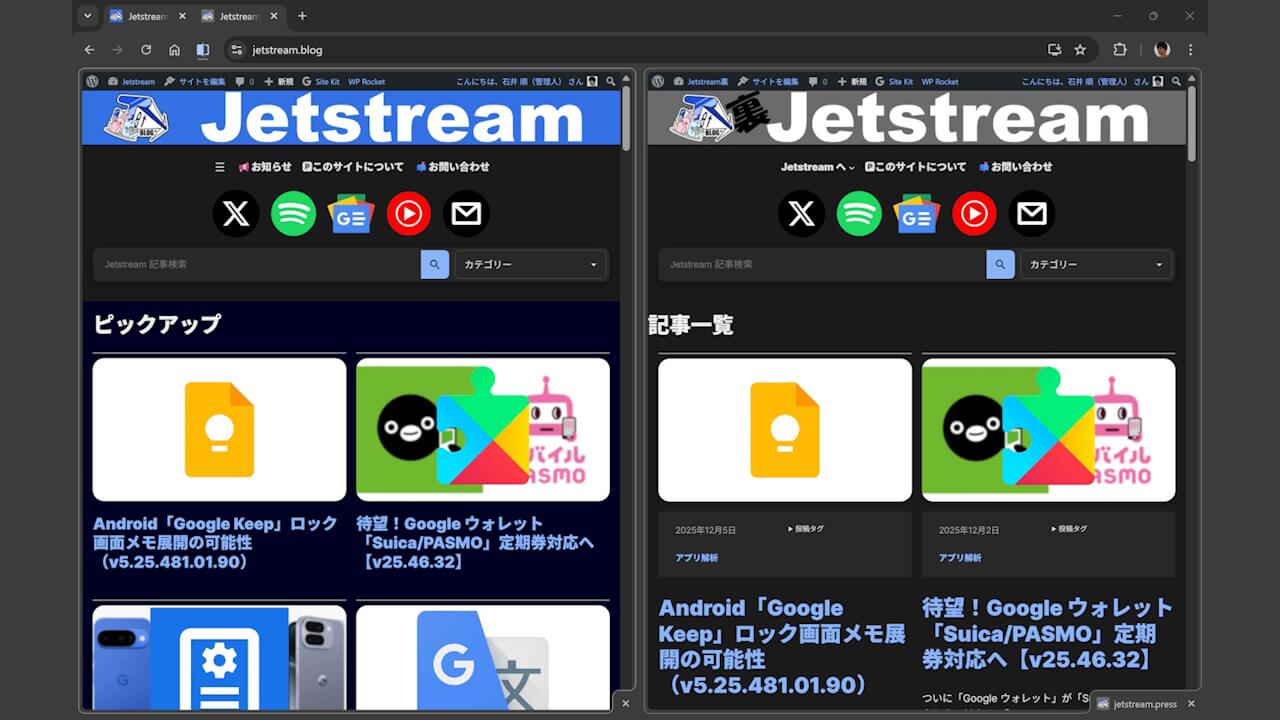Open the X social icon in left pane
The width and height of the screenshot is (1280, 720).
coord(236,214)
